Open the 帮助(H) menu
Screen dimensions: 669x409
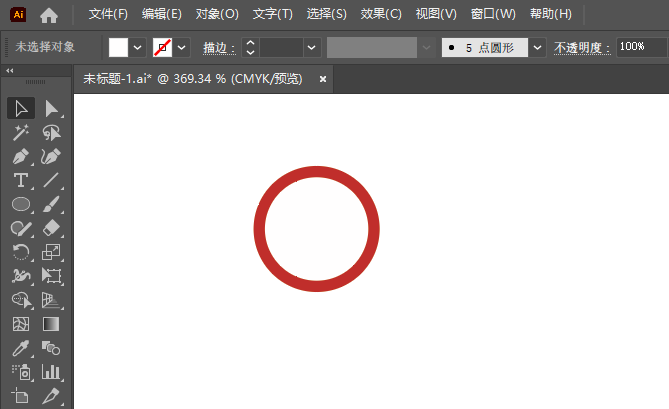(550, 15)
